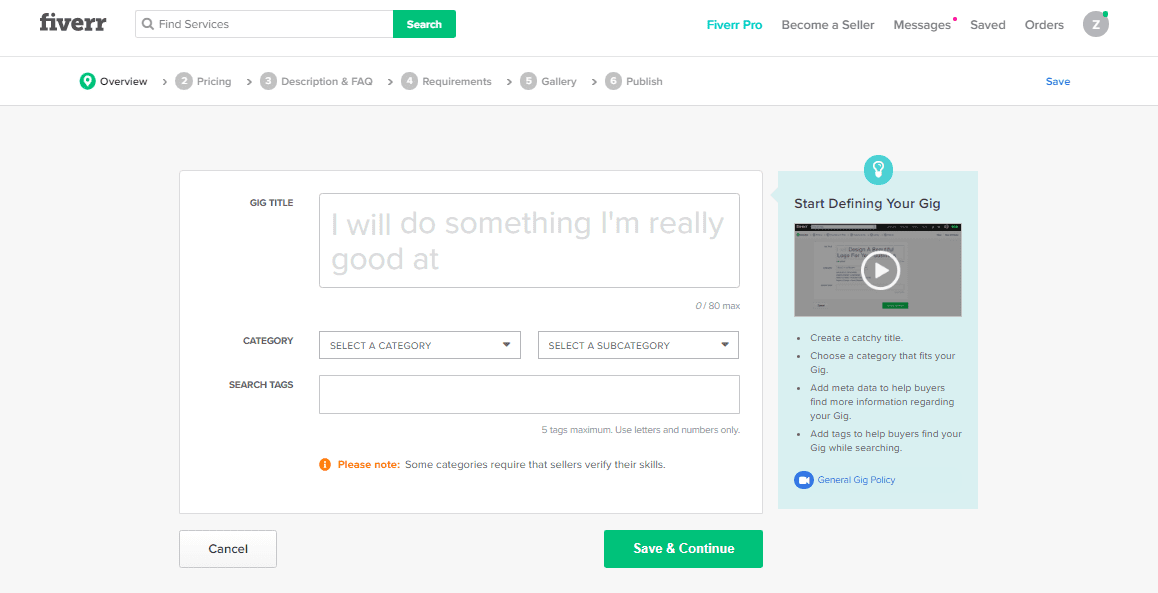Open the user profile avatar
Image resolution: width=1158 pixels, height=593 pixels.
click(1095, 25)
